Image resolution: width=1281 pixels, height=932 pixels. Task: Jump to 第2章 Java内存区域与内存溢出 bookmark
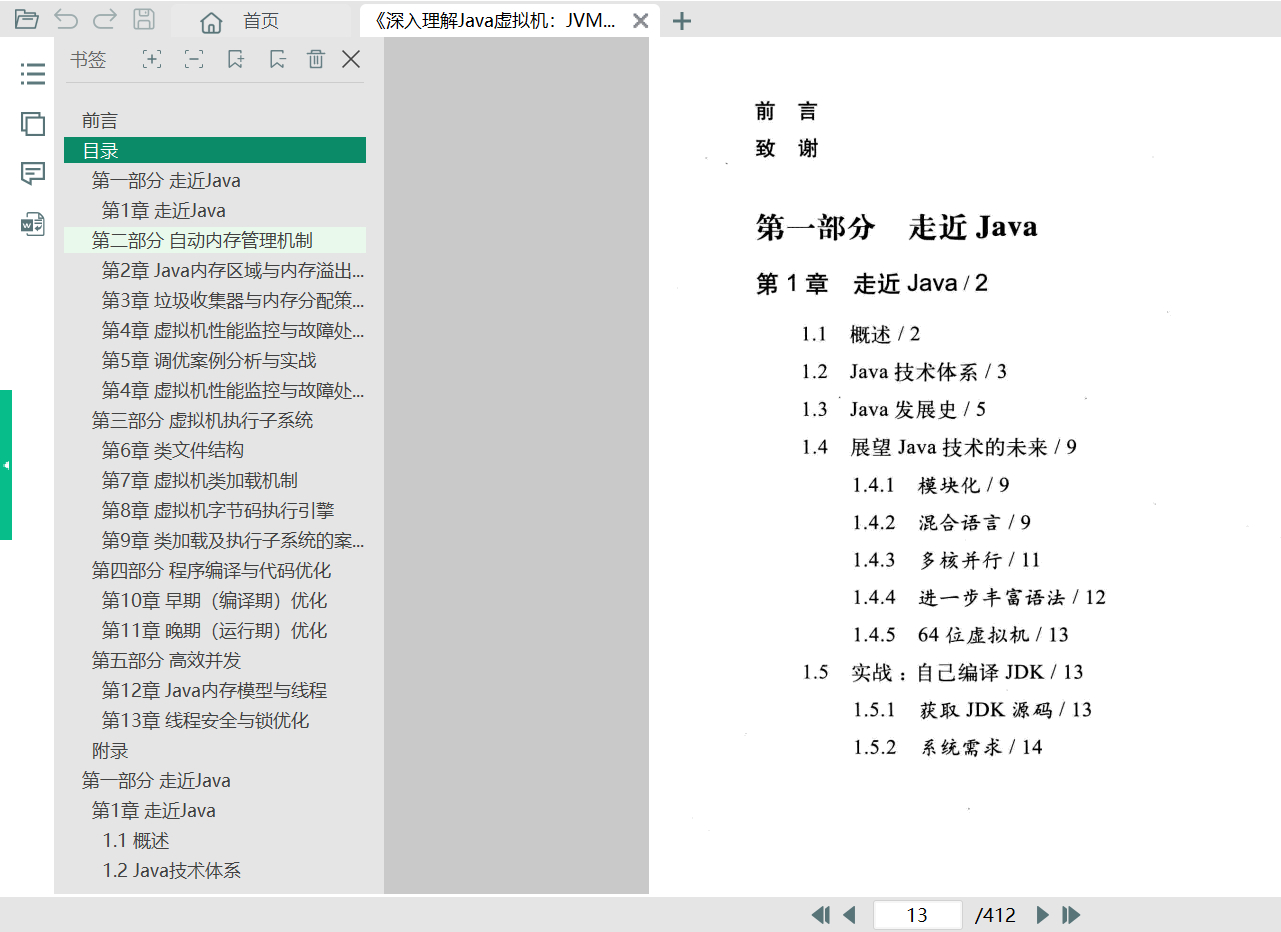[233, 271]
